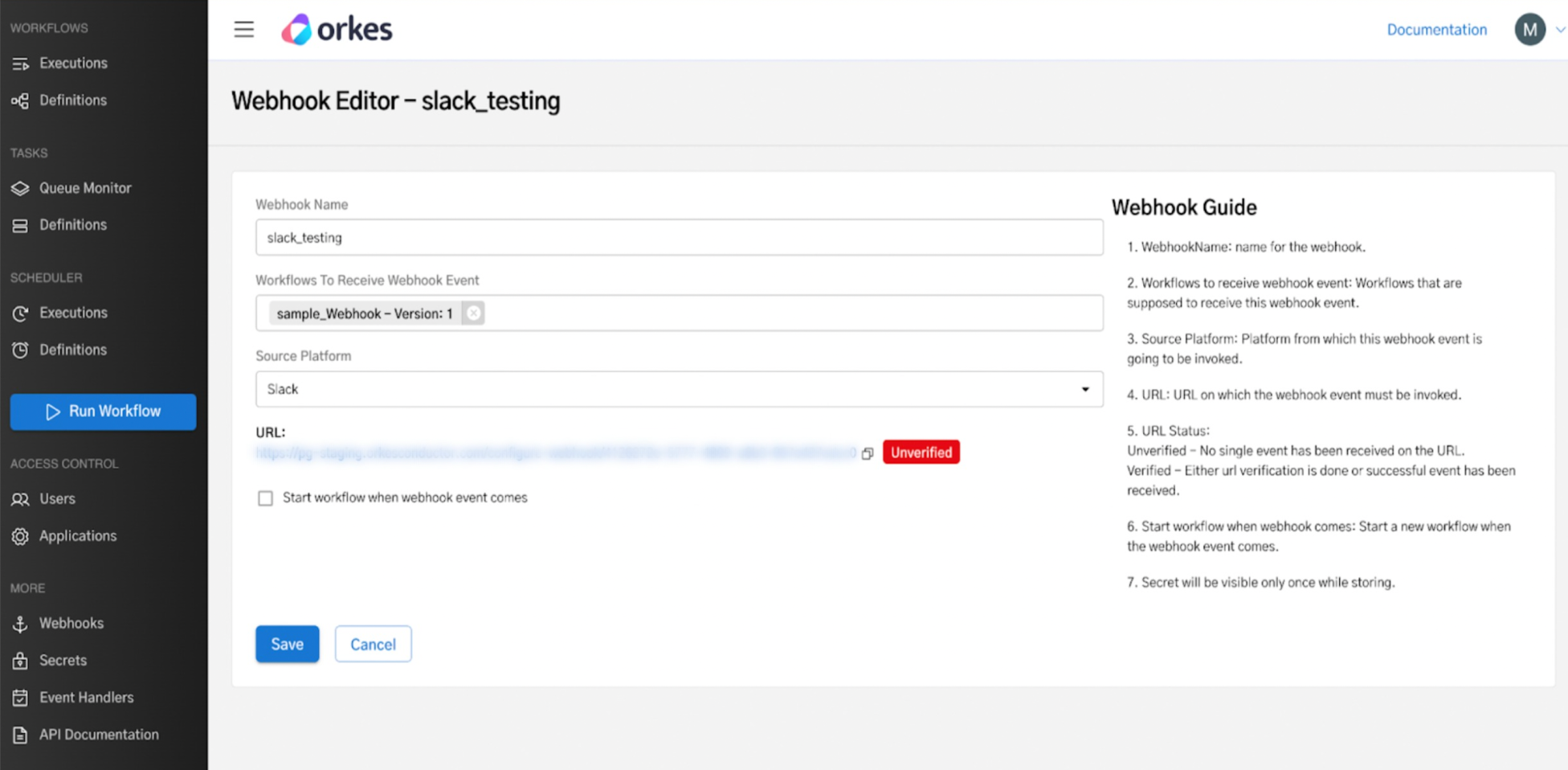Go to Executions under Workflows
Image resolution: width=1568 pixels, height=770 pixels.
coord(73,63)
